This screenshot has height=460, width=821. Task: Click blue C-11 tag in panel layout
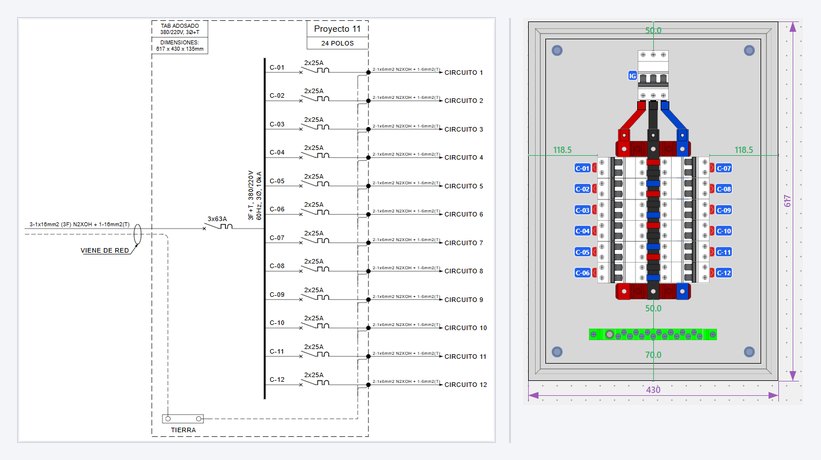[724, 252]
